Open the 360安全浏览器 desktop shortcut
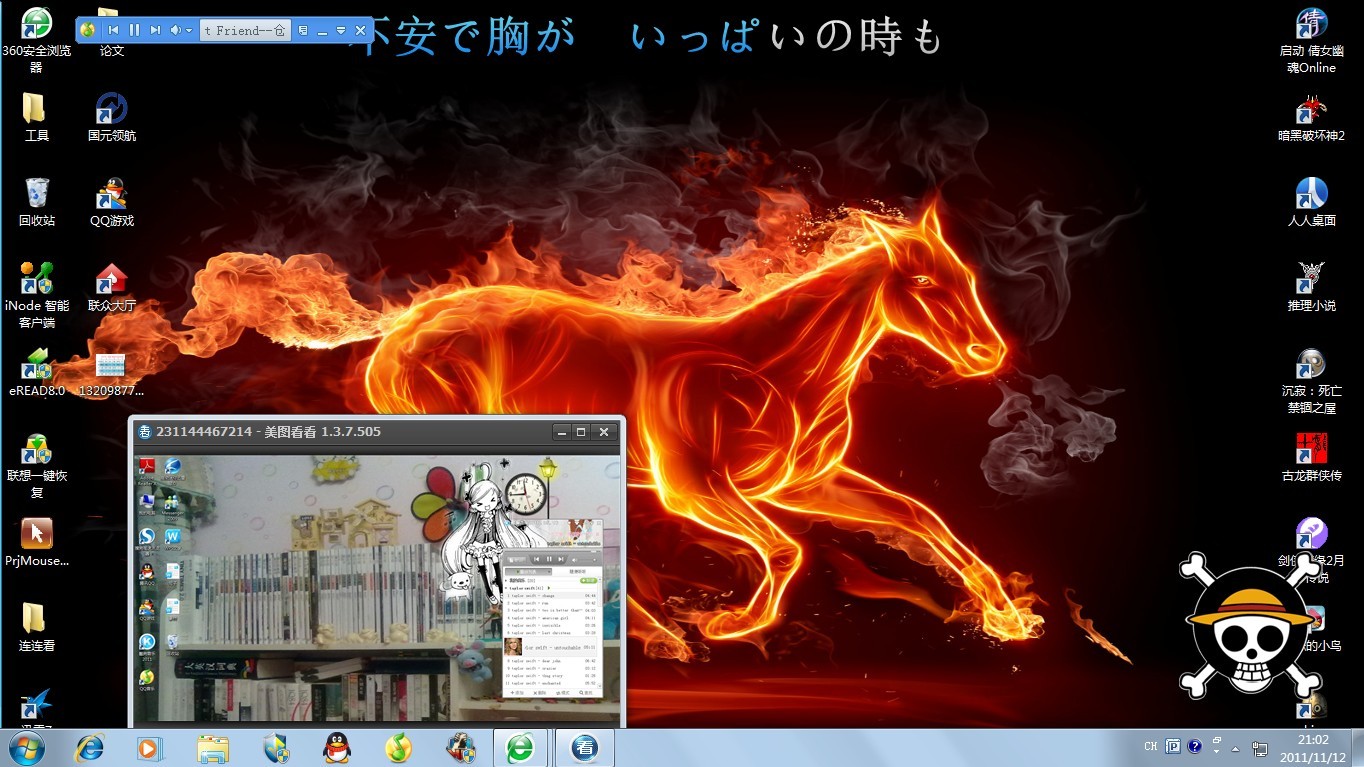Viewport: 1364px width, 767px height. (37, 40)
